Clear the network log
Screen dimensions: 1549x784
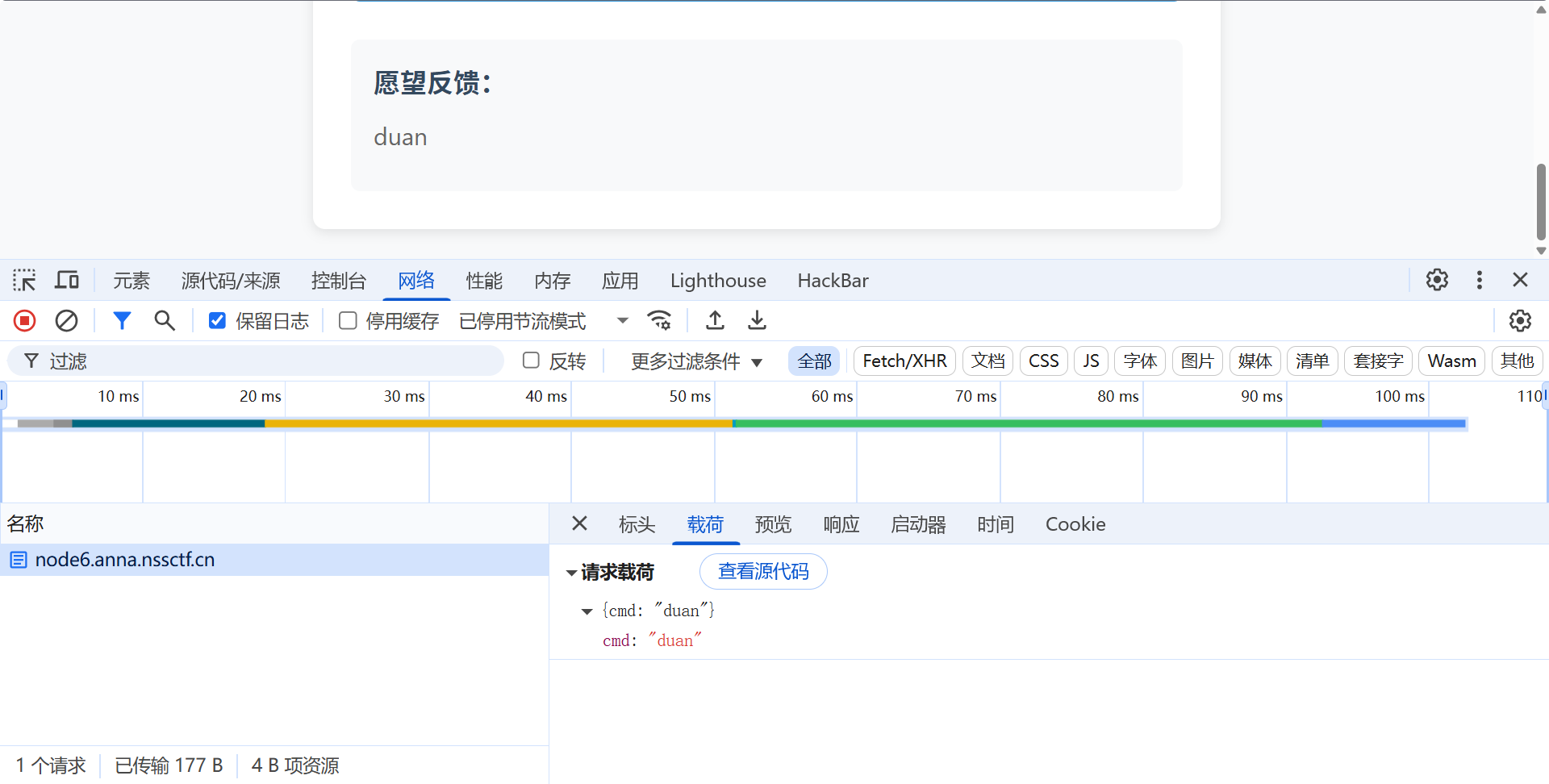pos(66,321)
